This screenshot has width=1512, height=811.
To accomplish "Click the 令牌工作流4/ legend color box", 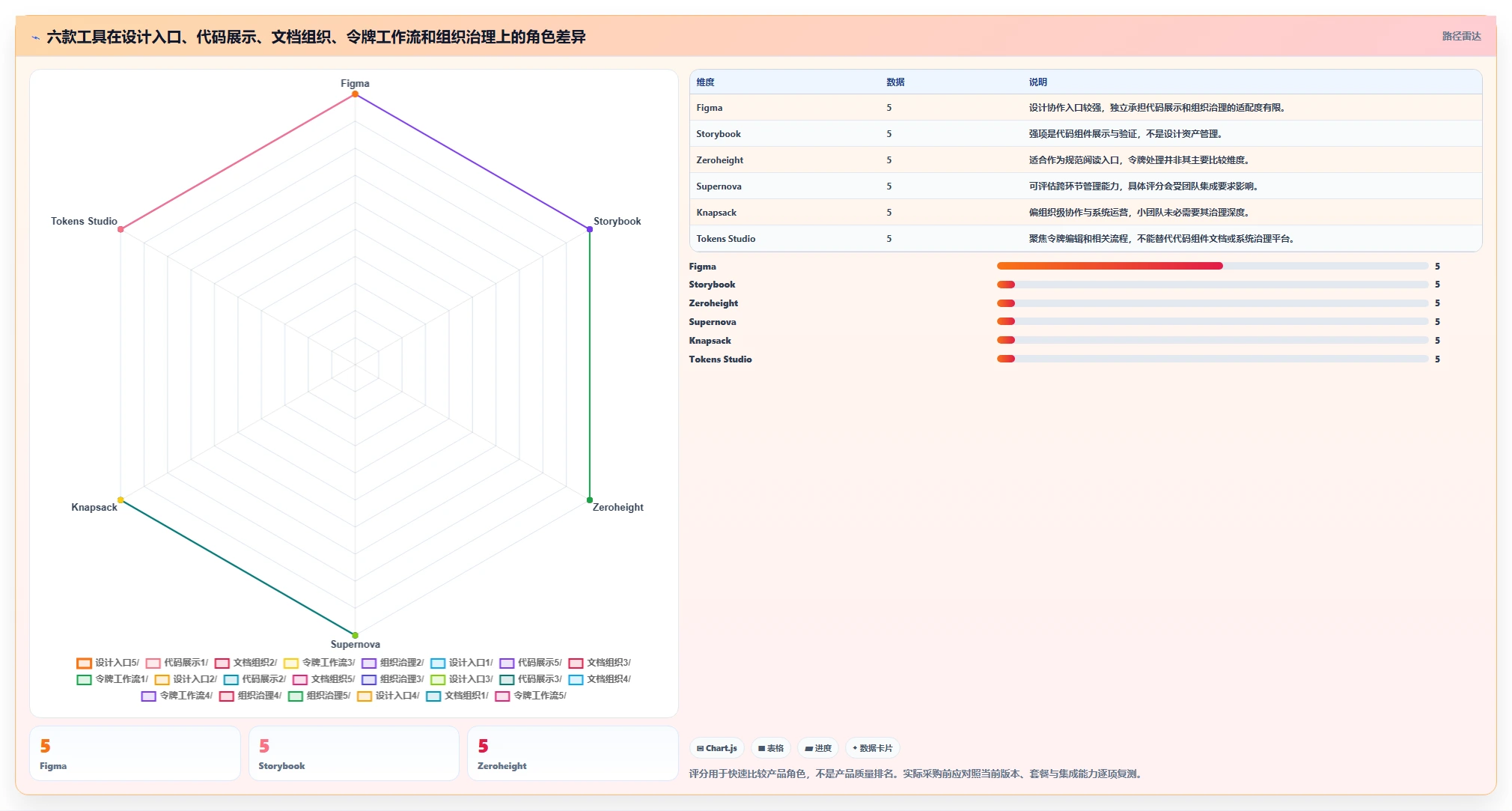I will click(x=148, y=696).
